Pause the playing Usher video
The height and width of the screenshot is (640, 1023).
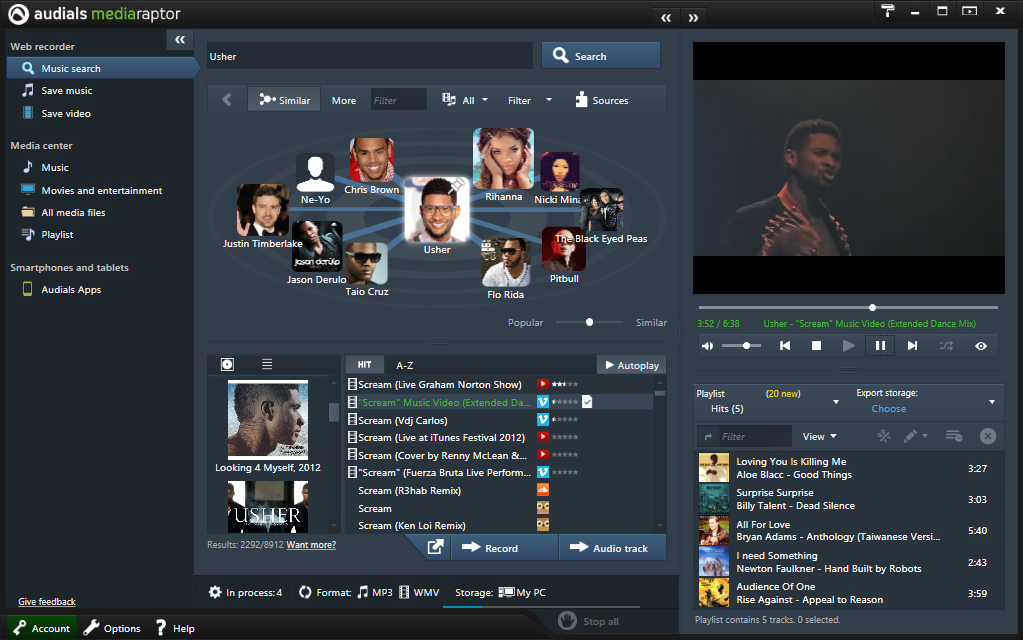[x=880, y=346]
